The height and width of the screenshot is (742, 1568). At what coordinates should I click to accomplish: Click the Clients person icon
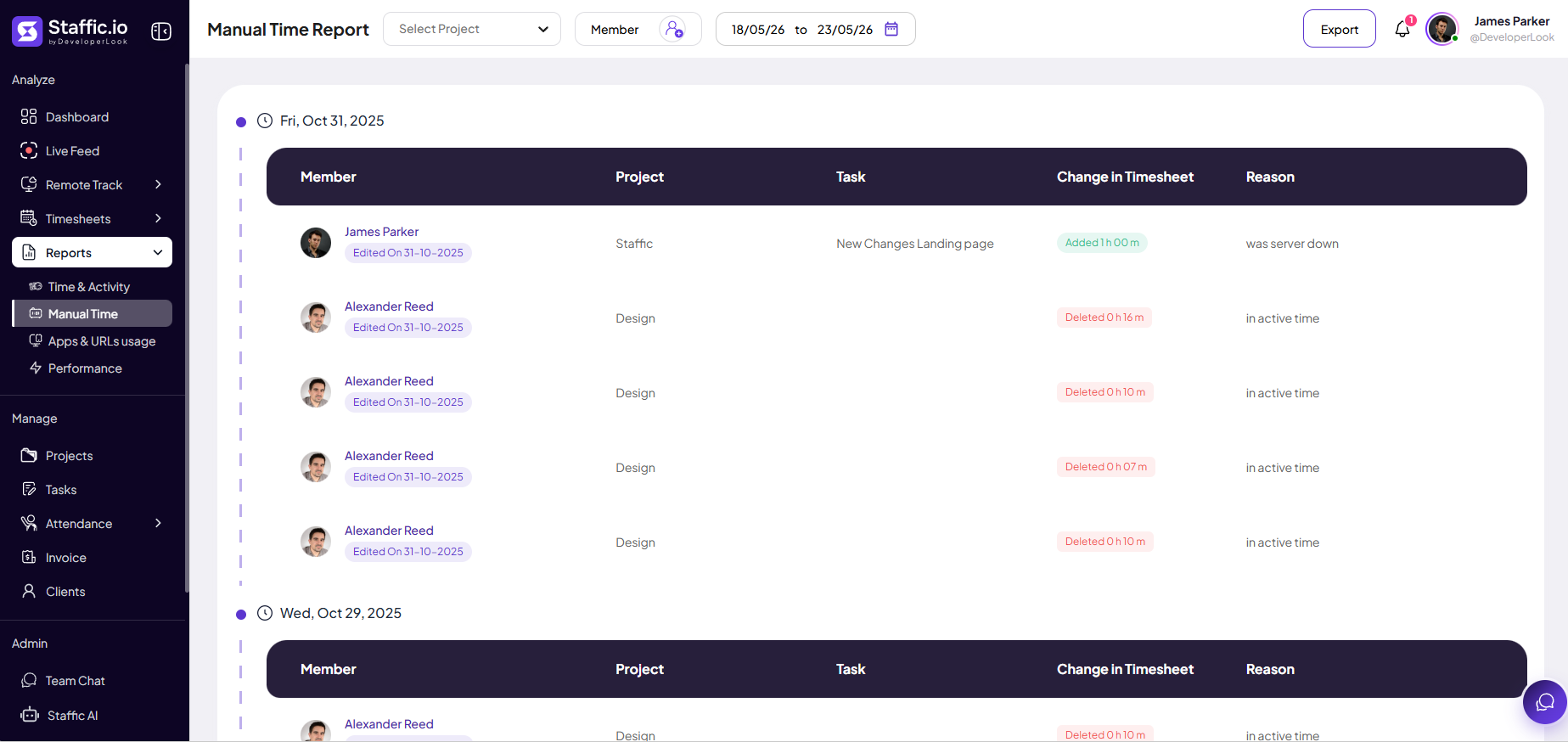click(x=29, y=591)
